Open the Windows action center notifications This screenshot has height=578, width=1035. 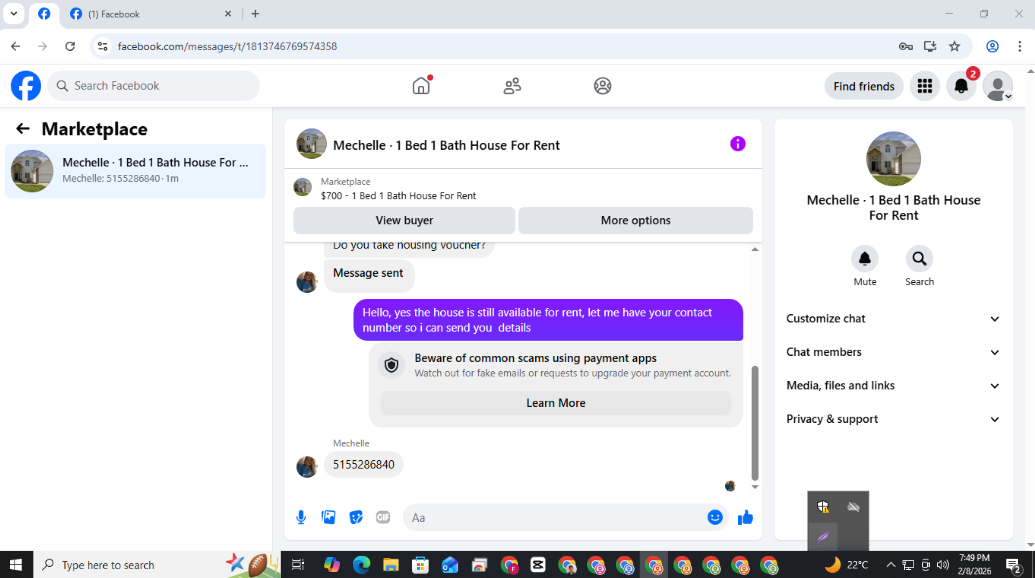pos(1014,565)
